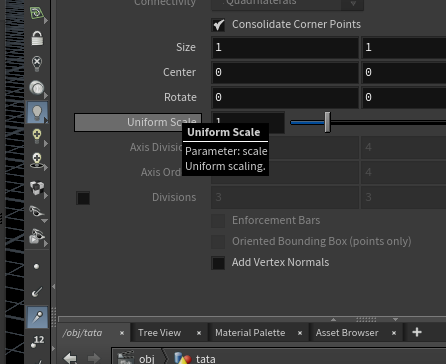
Task: Click the Uniform Scale slider track right of handle
Action: pos(388,123)
